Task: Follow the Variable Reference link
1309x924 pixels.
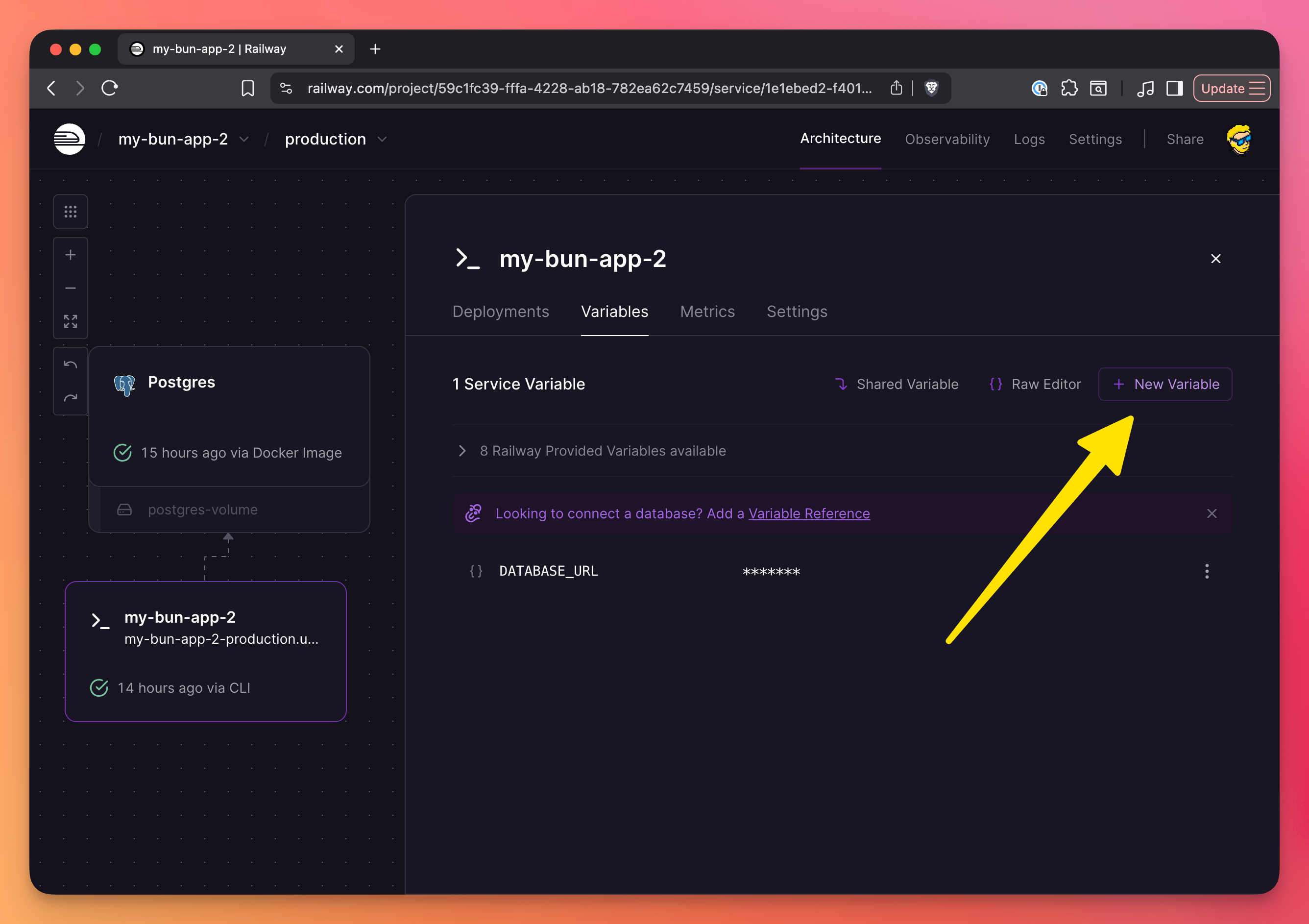Action: coord(808,513)
